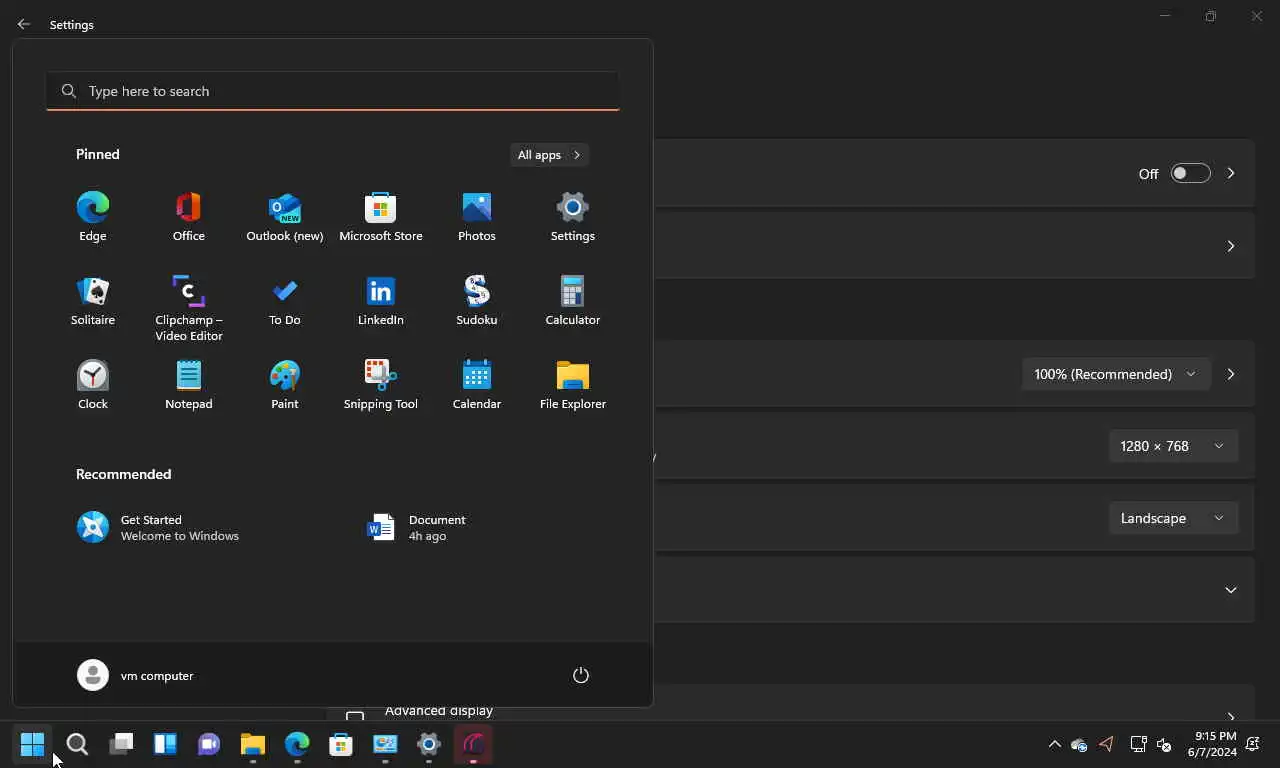
Task: Open the Clock app
Action: coord(93,385)
